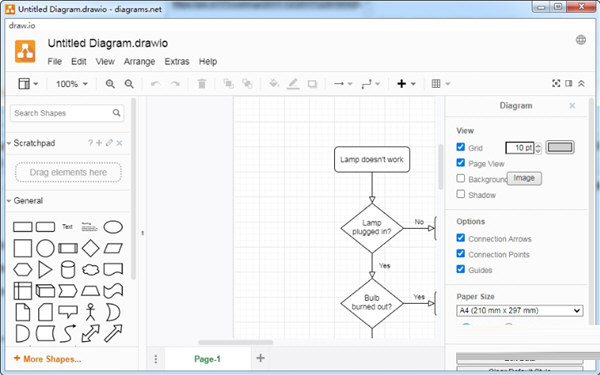The width and height of the screenshot is (600, 375).
Task: Select the diamond shape in General
Action: 91,248
